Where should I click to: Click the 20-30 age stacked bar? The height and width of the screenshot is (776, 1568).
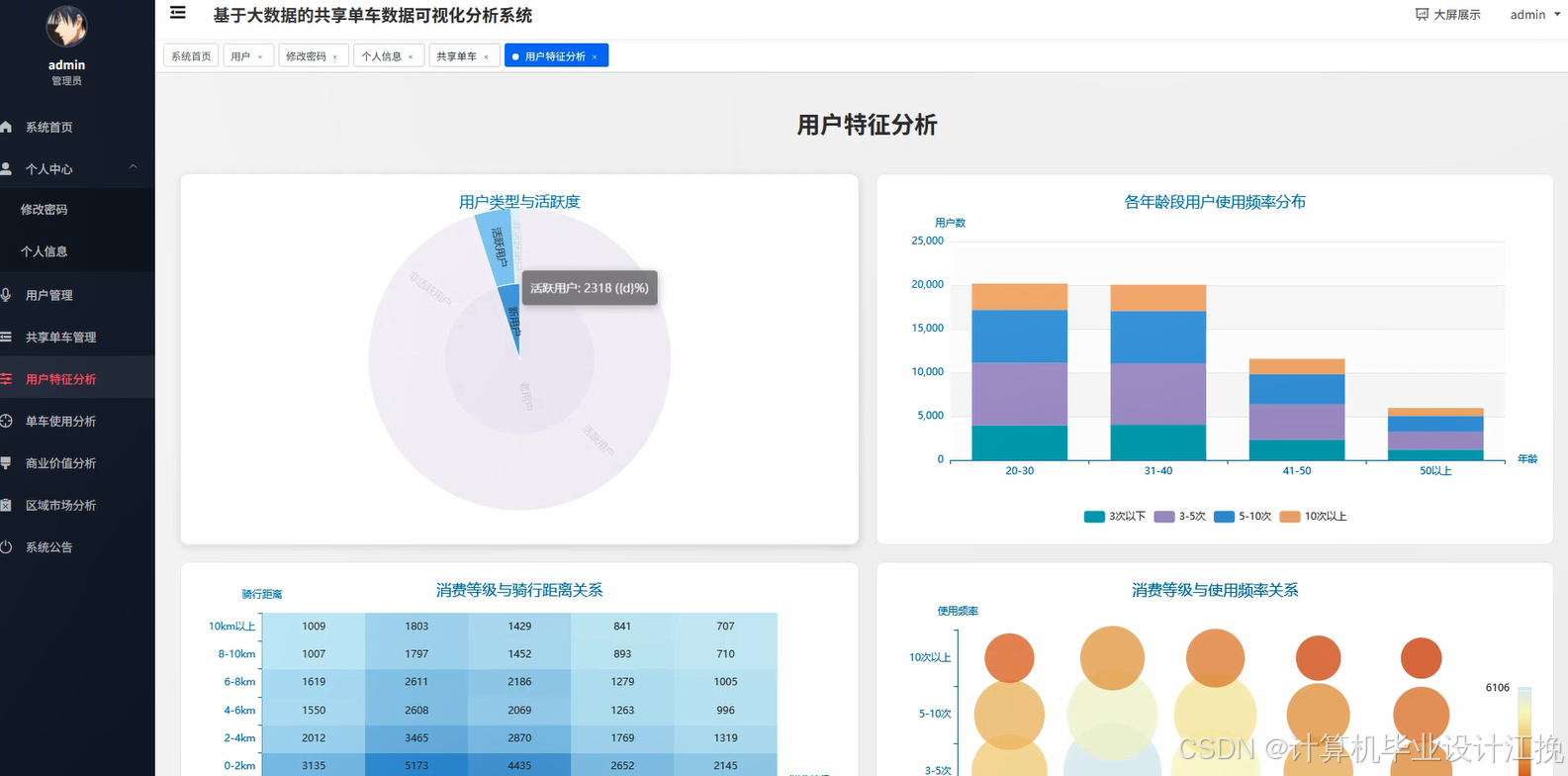[x=1020, y=372]
